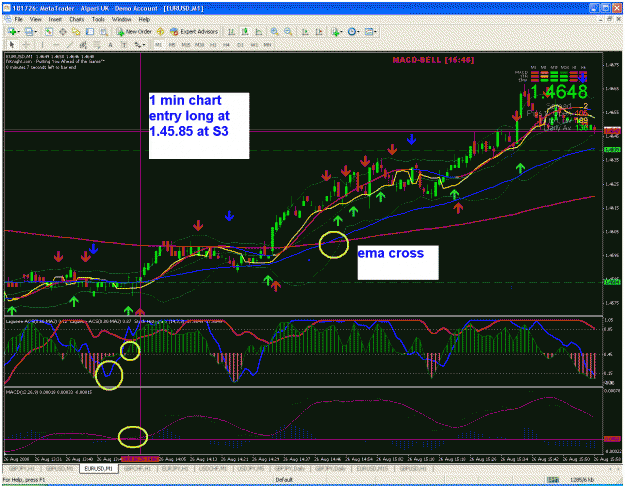Screen dimensions: 625x486
Task: Select the Trendline drawing tool
Action: click(69, 45)
